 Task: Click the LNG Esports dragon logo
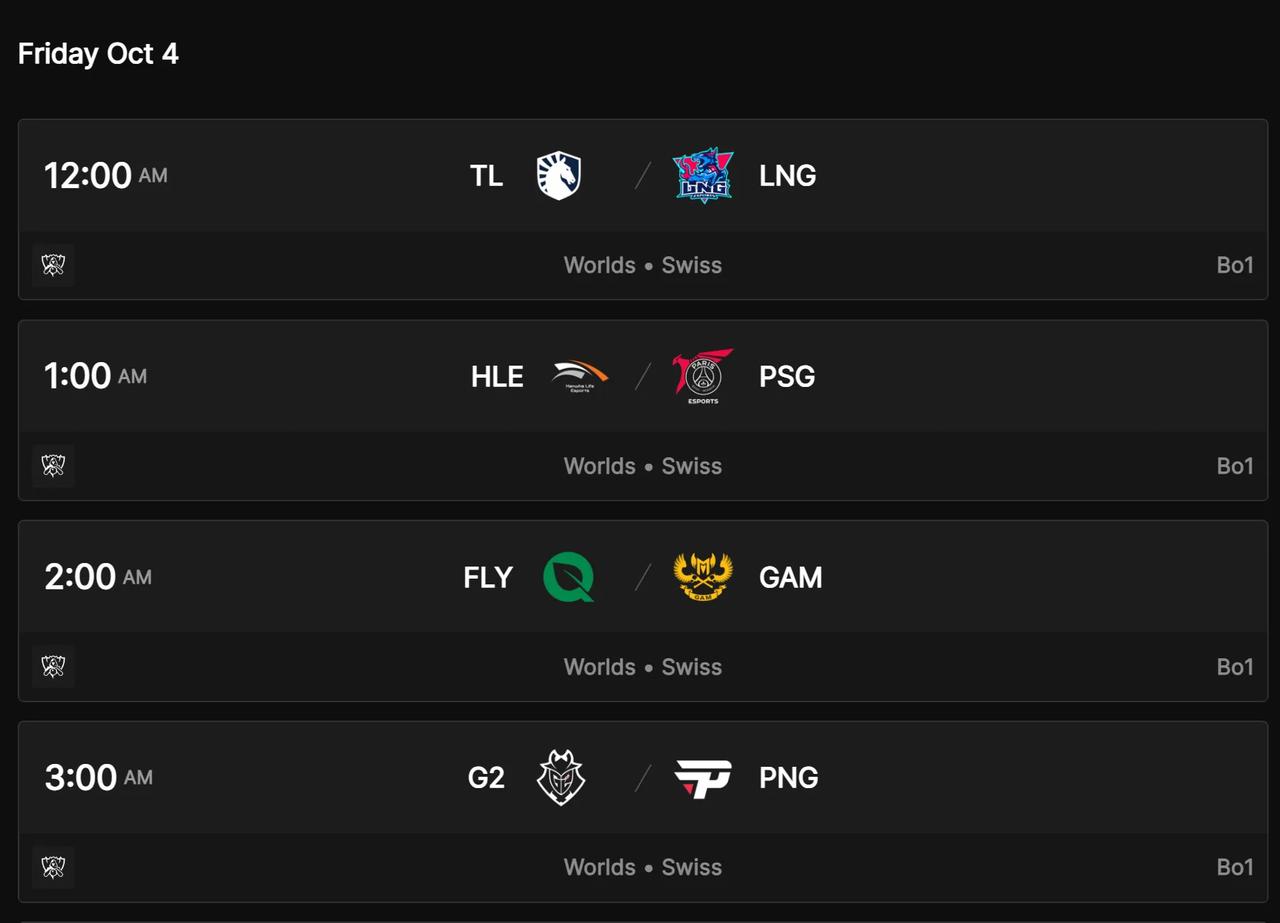[x=703, y=176]
